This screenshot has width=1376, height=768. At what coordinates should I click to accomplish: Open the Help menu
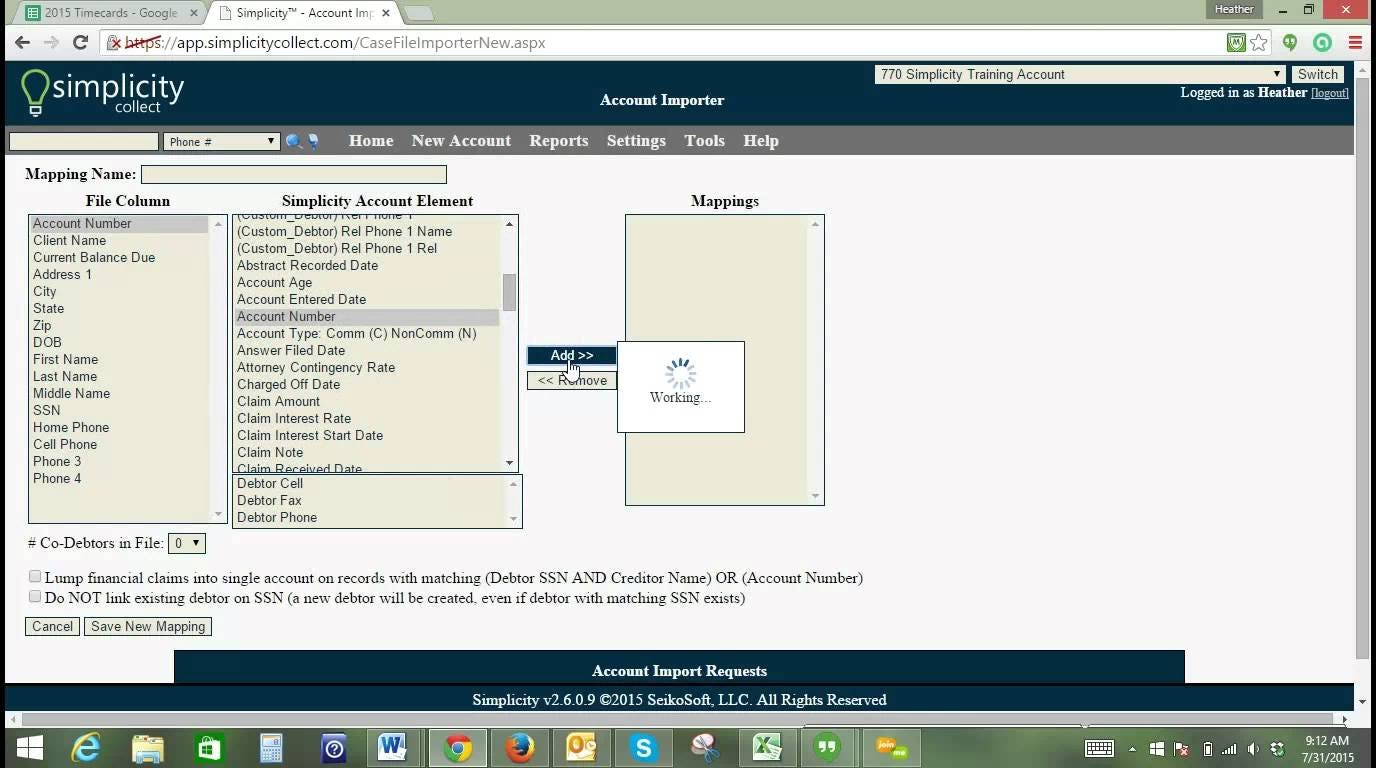click(x=761, y=141)
